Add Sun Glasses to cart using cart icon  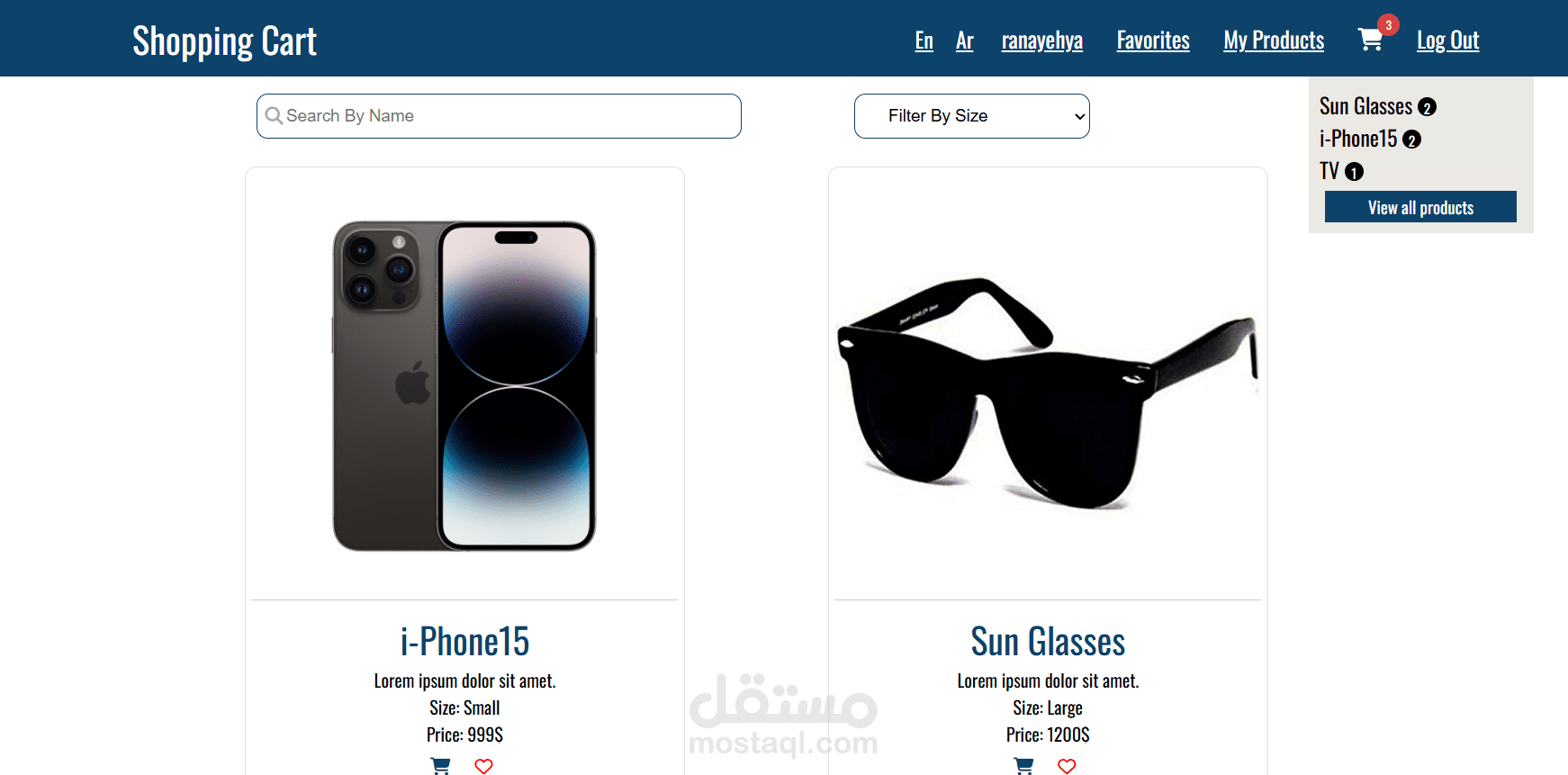pyautogui.click(x=1023, y=766)
